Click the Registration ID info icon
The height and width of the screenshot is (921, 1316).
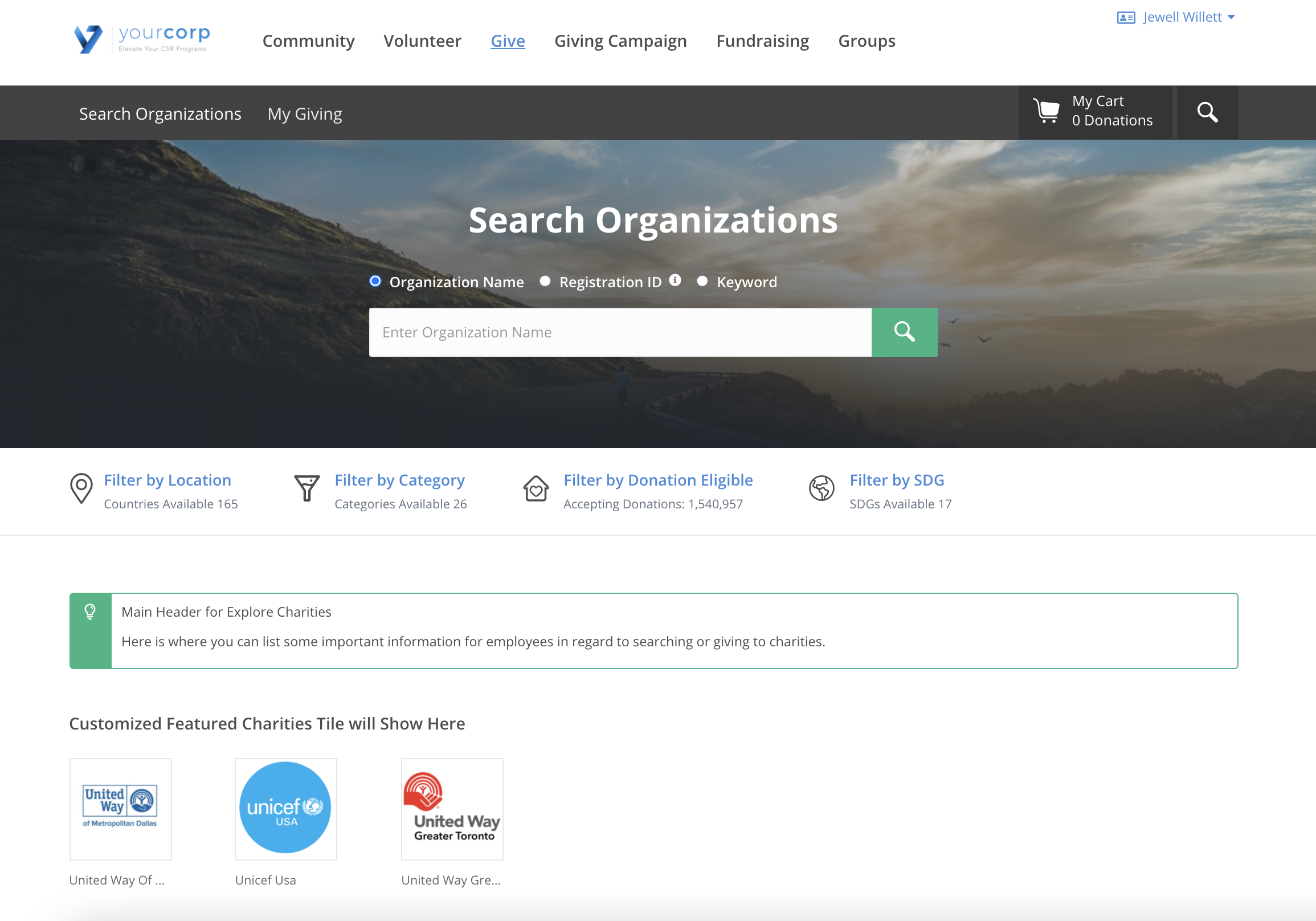pyautogui.click(x=675, y=280)
